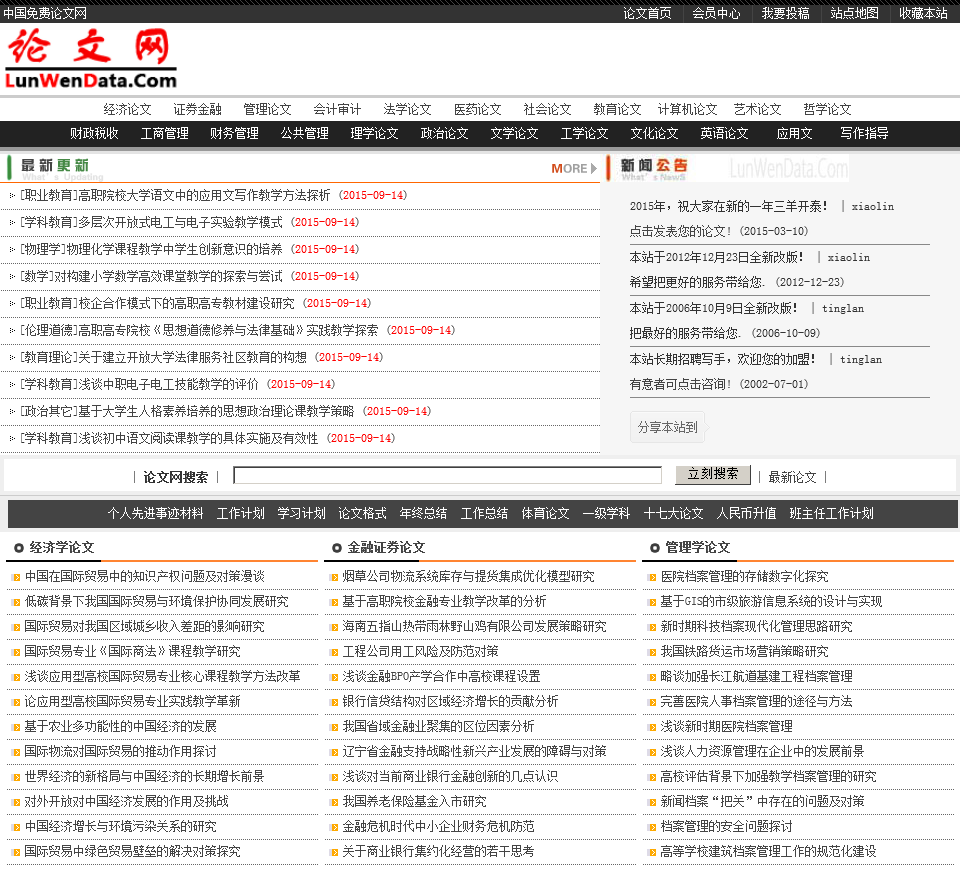This screenshot has width=960, height=873.
Task: Open the 最新论文 link beside search
Action: 792,477
